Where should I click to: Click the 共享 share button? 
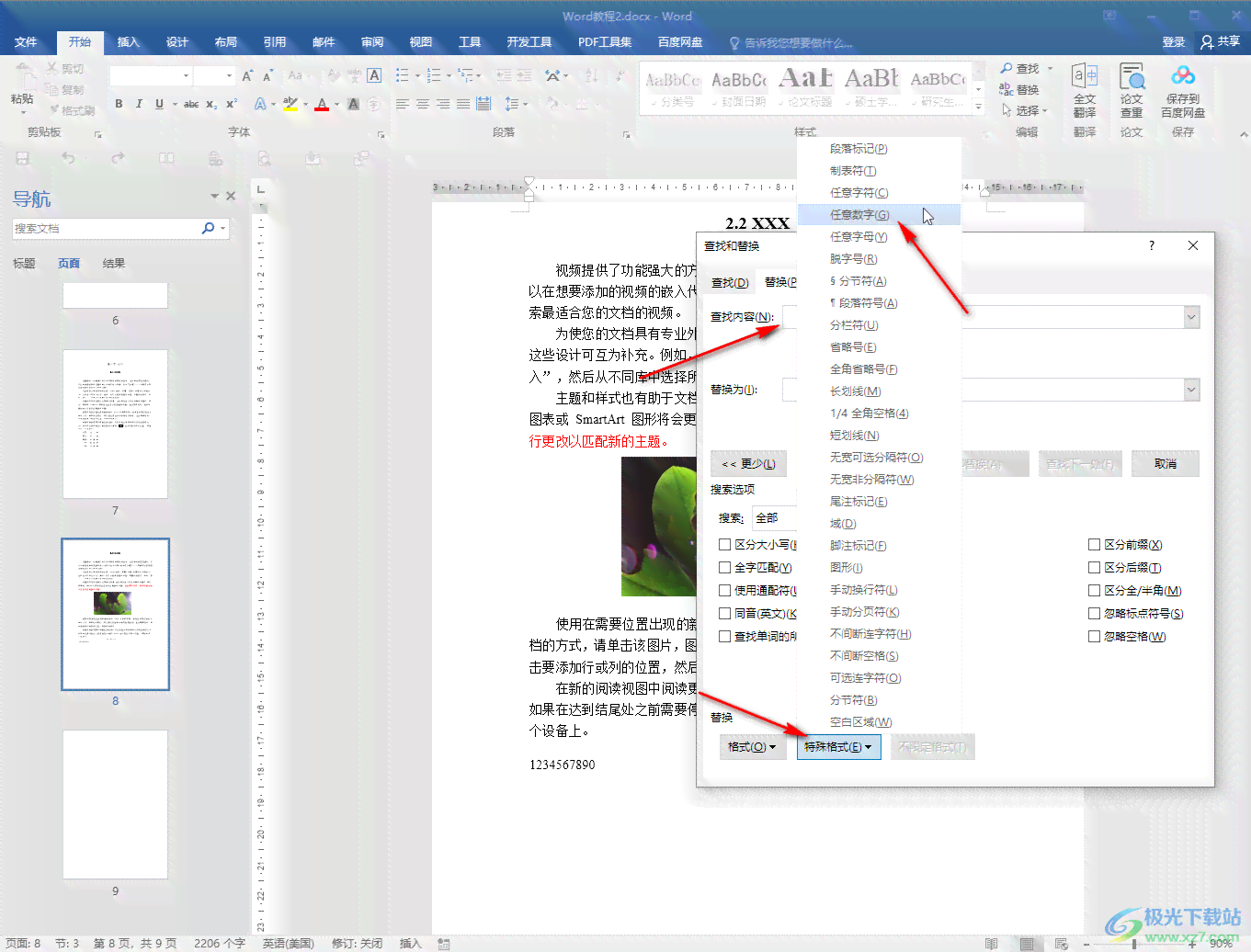pos(1221,42)
